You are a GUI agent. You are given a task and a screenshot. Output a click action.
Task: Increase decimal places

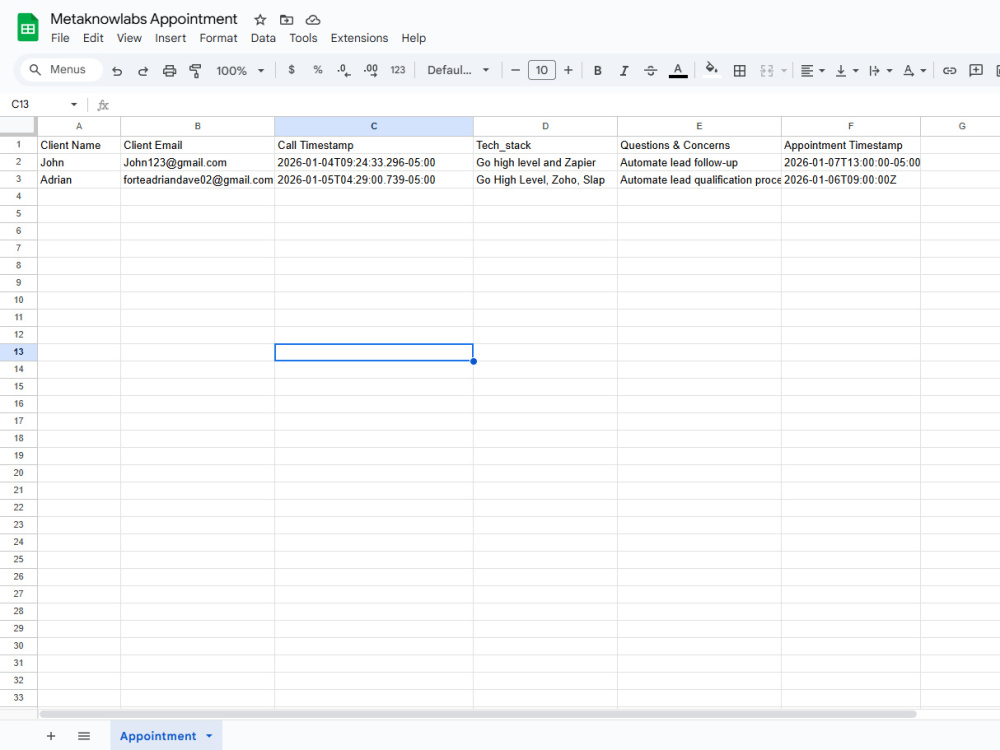(x=371, y=70)
